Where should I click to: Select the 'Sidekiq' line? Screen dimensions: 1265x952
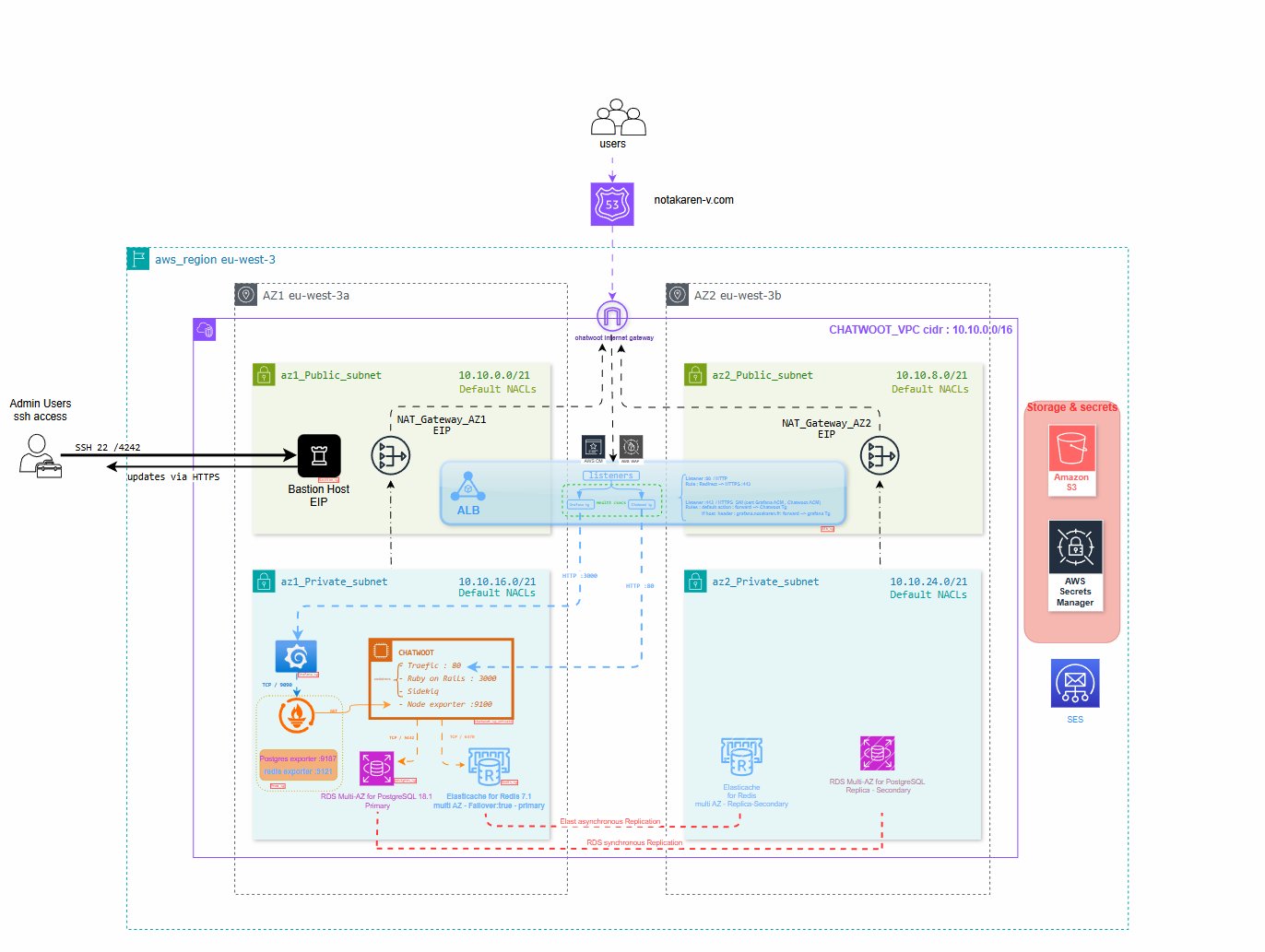pyautogui.click(x=423, y=691)
